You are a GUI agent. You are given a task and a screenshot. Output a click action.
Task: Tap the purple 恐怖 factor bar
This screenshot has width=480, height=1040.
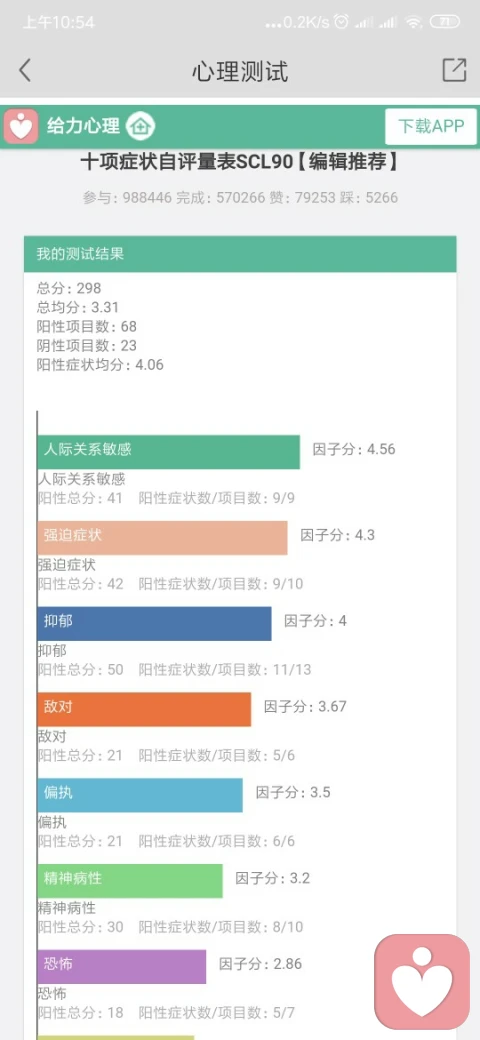(122, 966)
